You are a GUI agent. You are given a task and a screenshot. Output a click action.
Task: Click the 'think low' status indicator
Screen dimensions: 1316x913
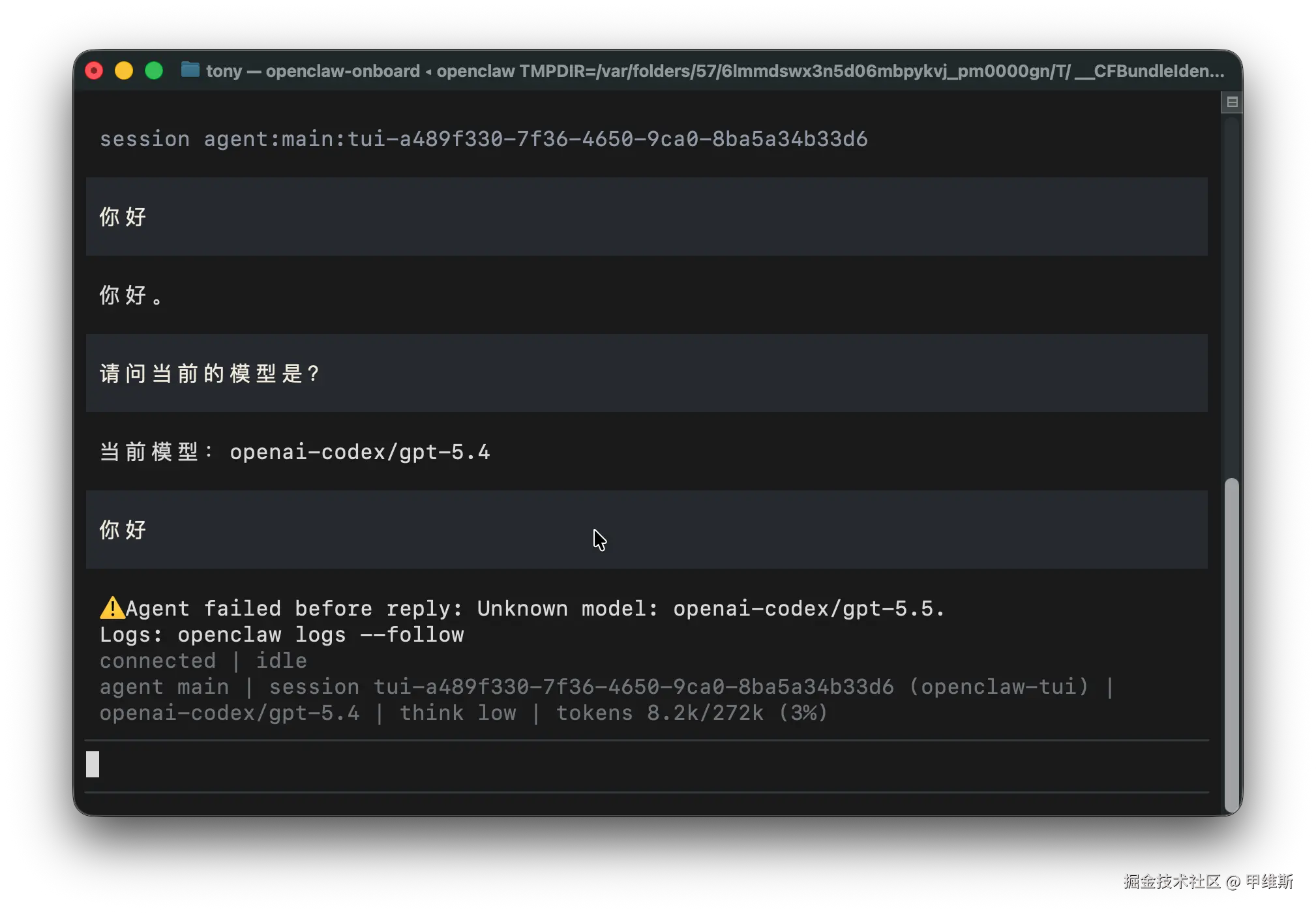[x=457, y=713]
